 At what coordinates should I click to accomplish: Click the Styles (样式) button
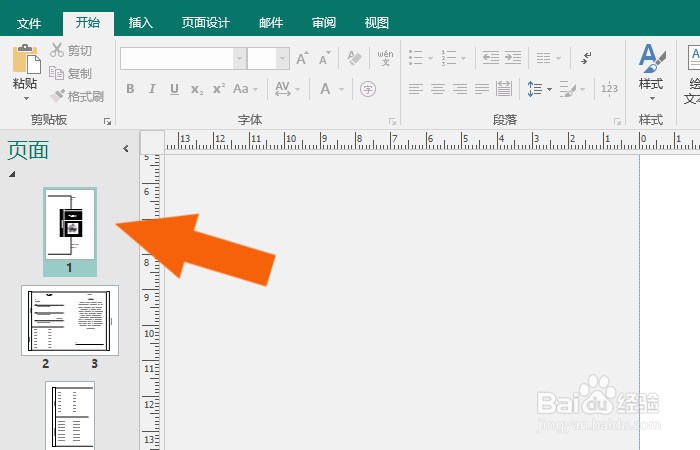tap(651, 71)
